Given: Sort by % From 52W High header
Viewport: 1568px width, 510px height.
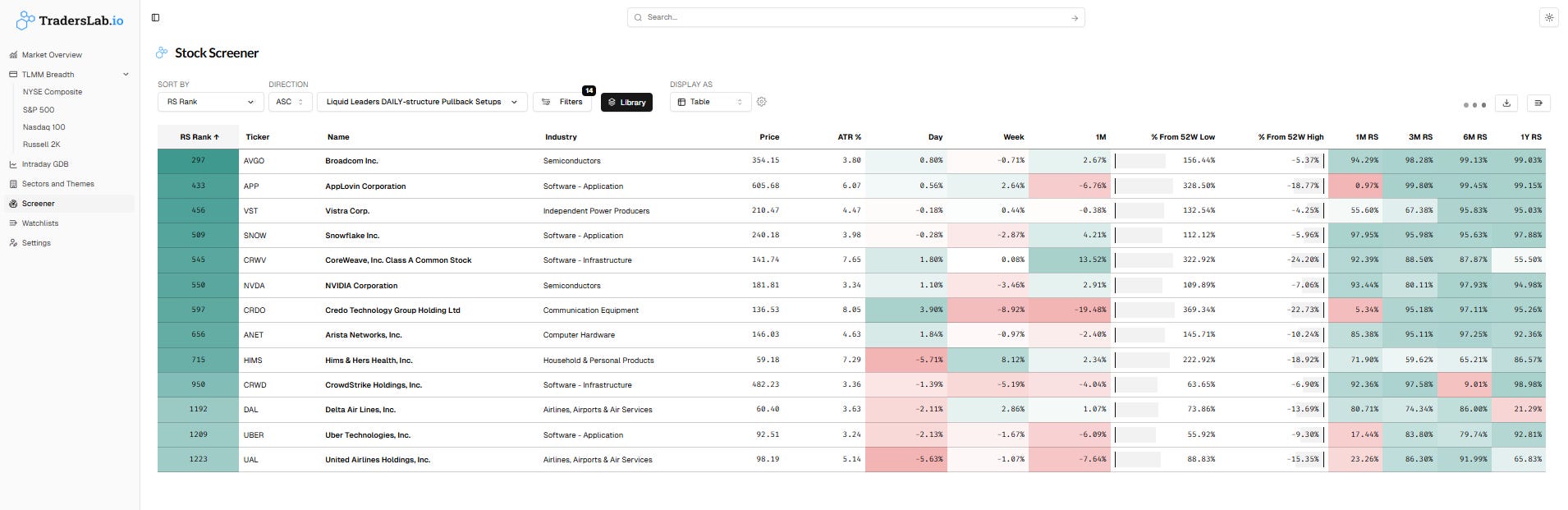Looking at the screenshot, I should click(1291, 137).
